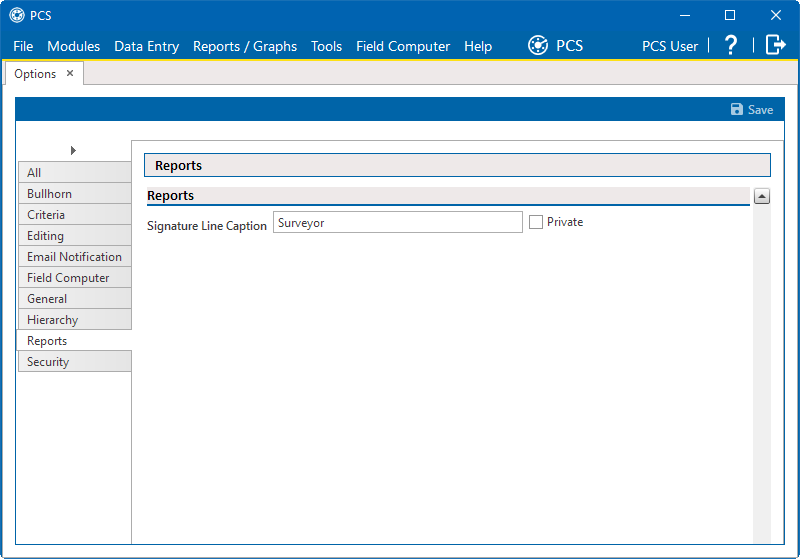Select the Email Notification category
The width and height of the screenshot is (800, 559).
(75, 256)
